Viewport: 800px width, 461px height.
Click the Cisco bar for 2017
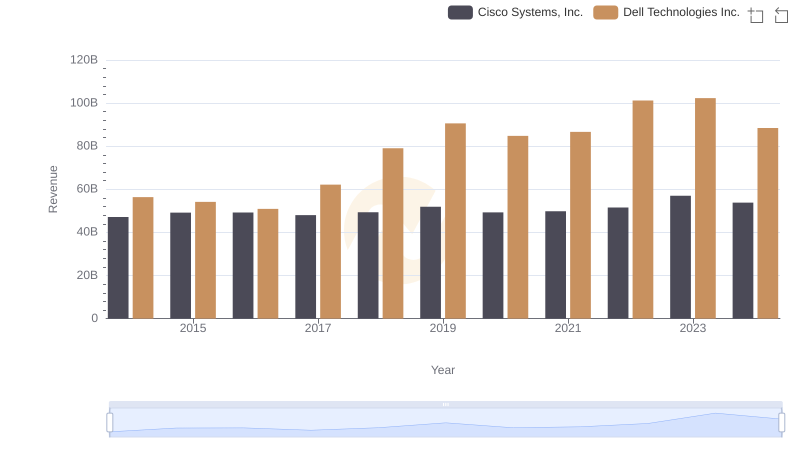coord(305,267)
